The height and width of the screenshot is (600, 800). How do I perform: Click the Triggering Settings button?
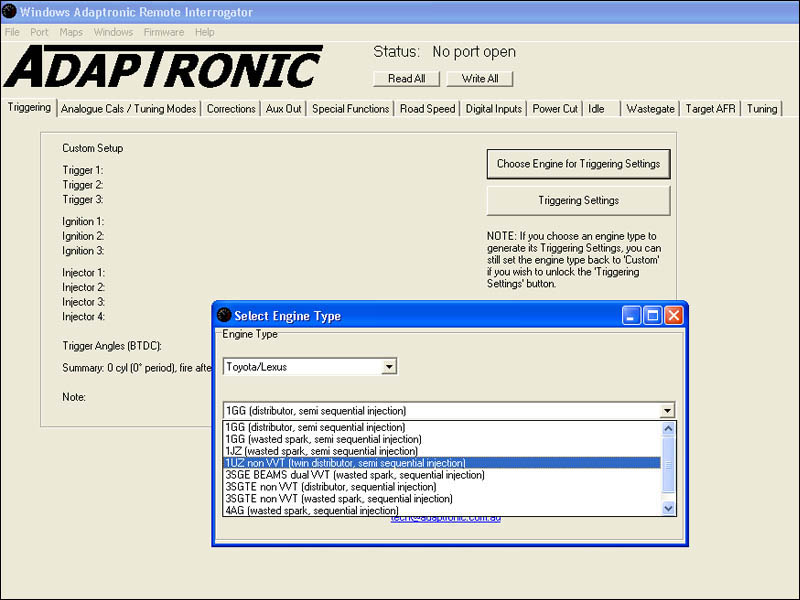tap(578, 201)
